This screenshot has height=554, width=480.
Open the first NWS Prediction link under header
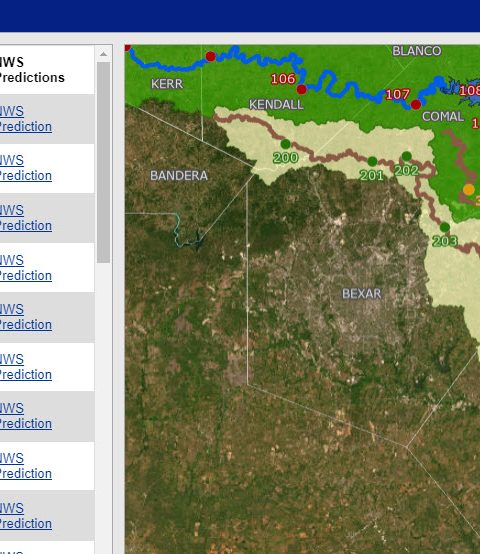click(25, 119)
